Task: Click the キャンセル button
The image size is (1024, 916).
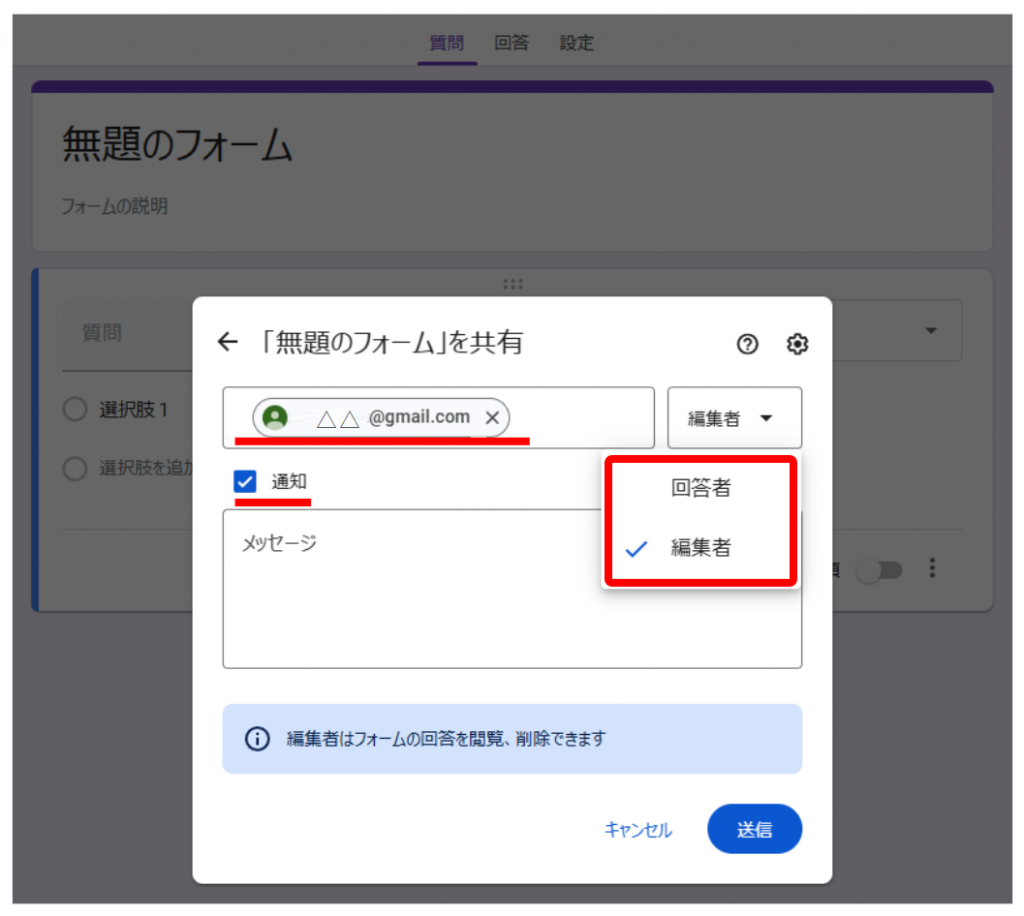Action: (638, 830)
